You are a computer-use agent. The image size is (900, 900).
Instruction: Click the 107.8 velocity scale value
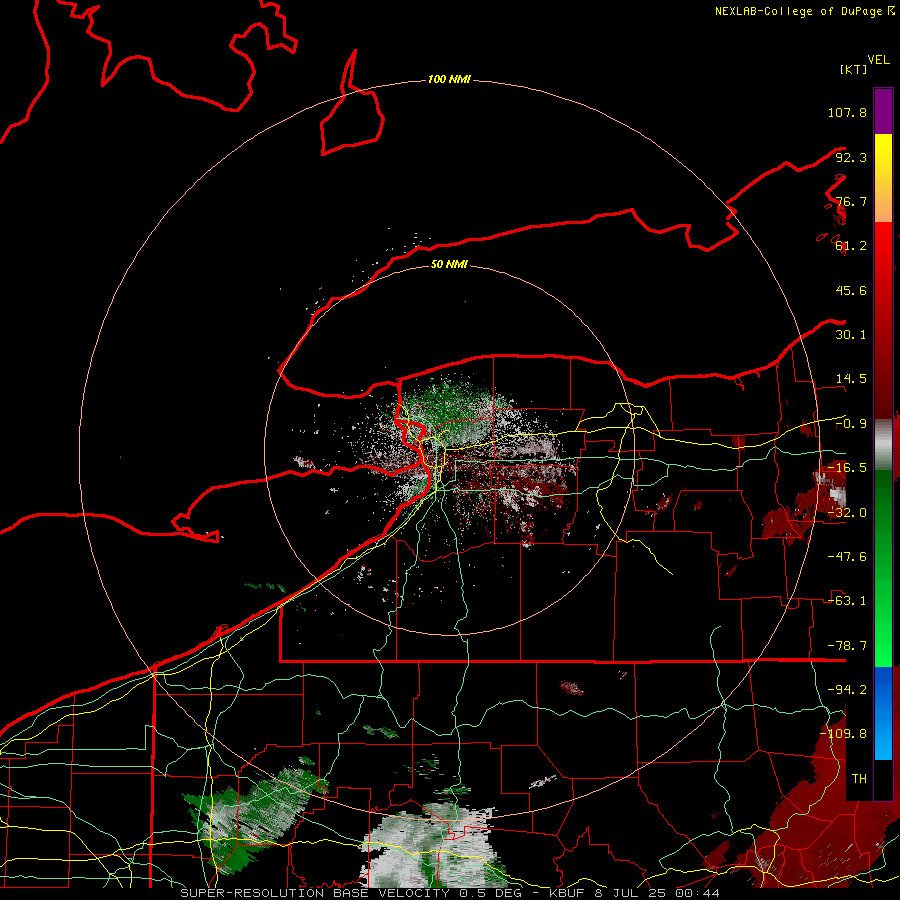click(847, 112)
